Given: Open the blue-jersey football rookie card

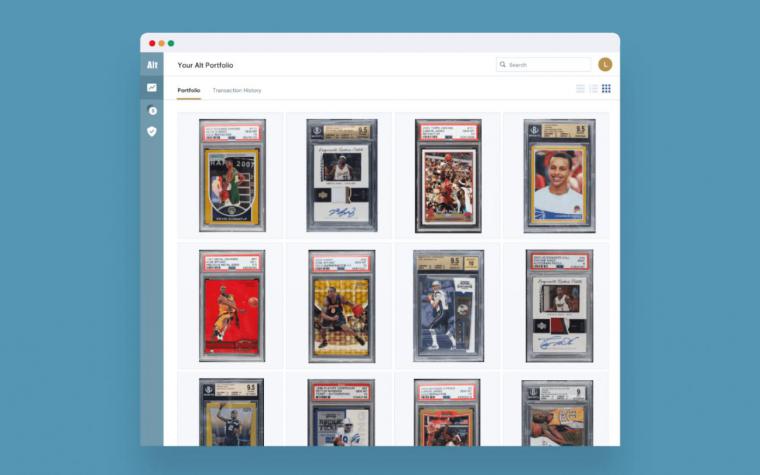Looking at the screenshot, I should point(341,413).
